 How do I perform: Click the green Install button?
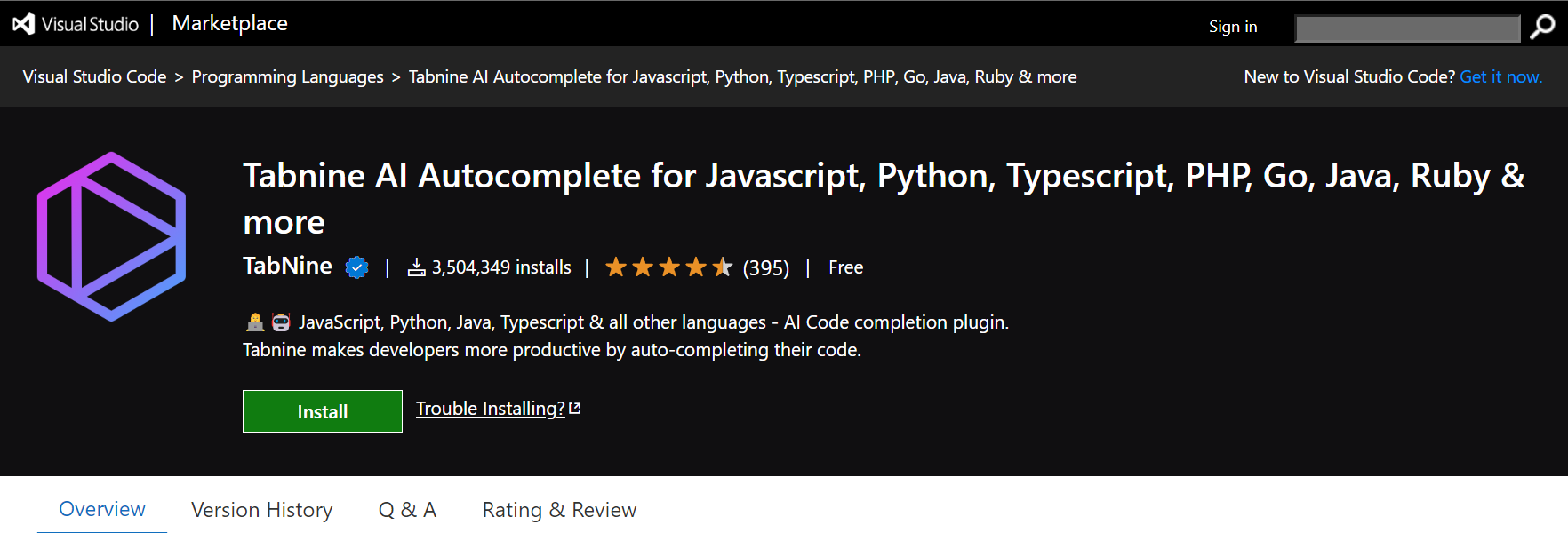tap(323, 411)
